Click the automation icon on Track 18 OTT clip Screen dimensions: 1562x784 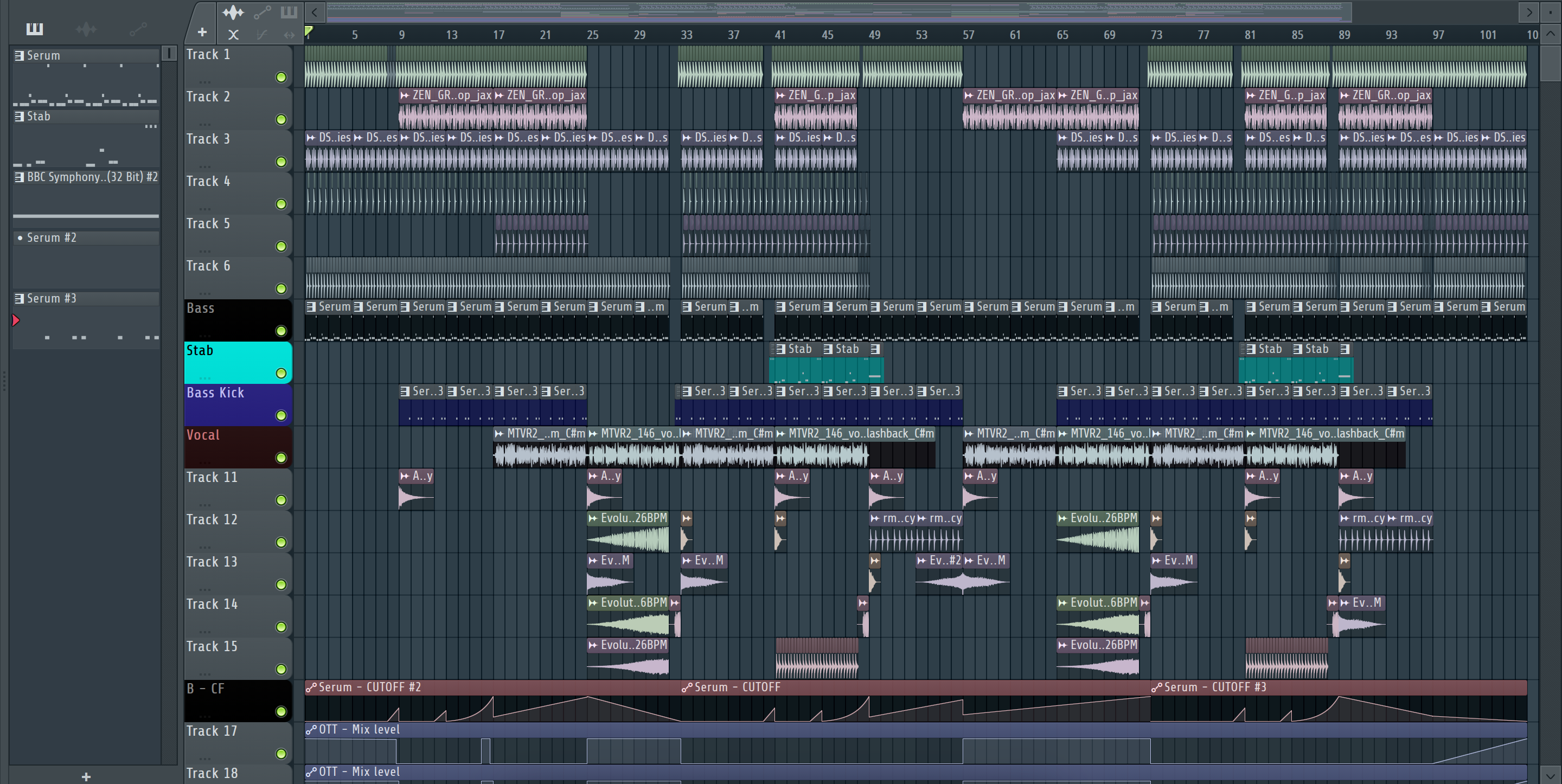[311, 772]
